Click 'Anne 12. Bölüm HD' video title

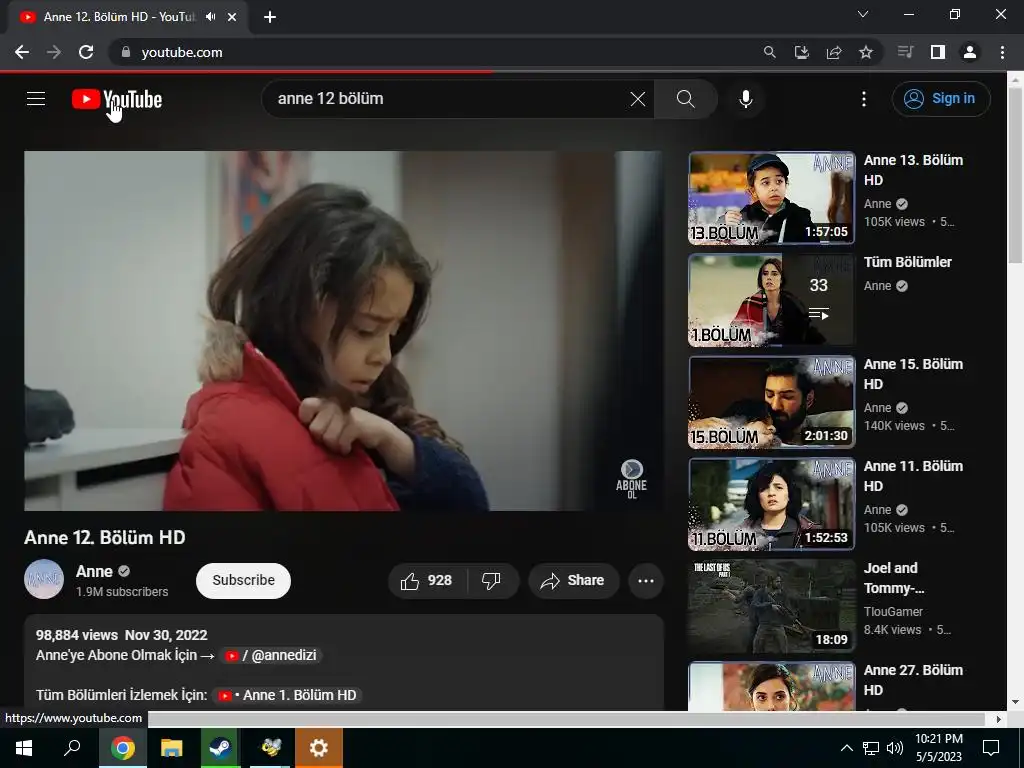tap(105, 537)
